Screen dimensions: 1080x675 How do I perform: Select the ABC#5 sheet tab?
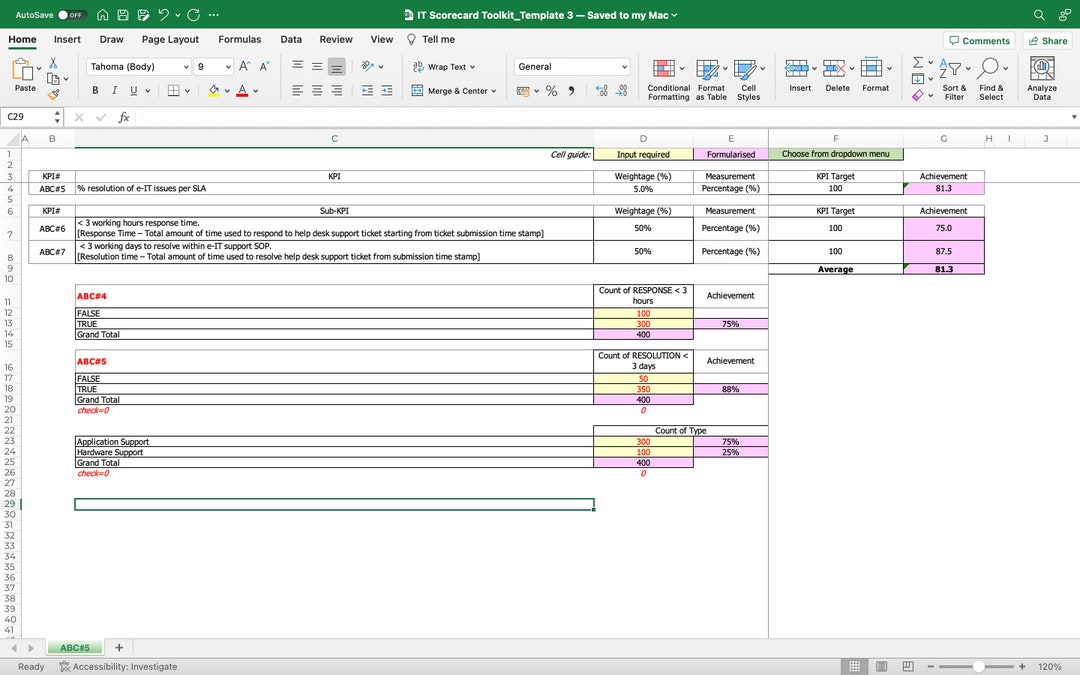[74, 647]
